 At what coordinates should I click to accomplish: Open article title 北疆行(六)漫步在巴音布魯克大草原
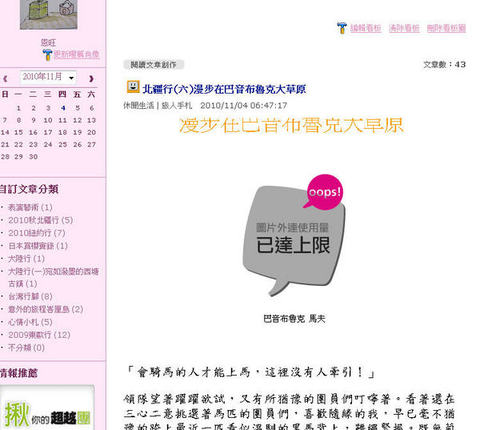coord(224,89)
